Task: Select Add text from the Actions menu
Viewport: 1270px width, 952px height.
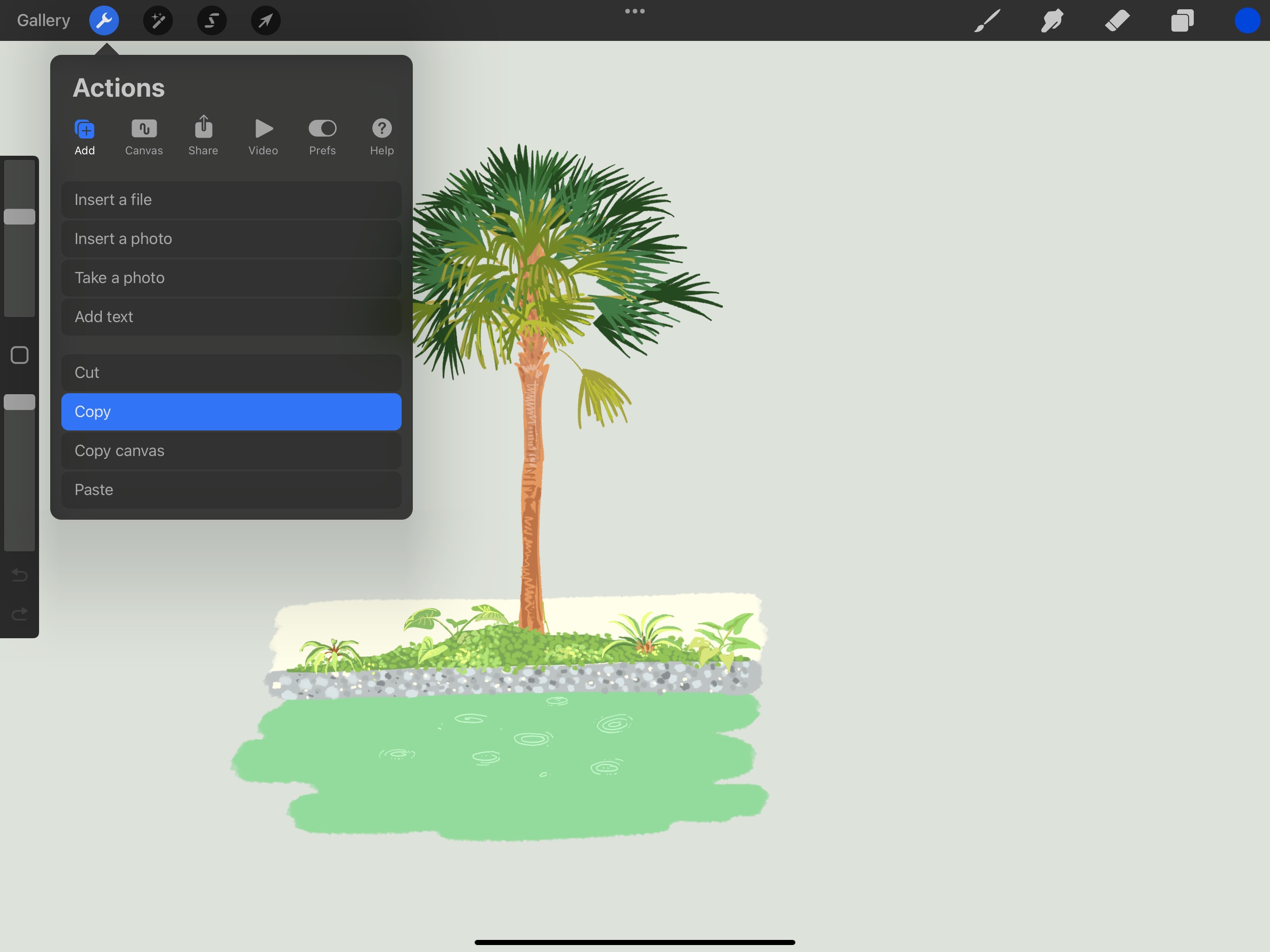Action: [231, 317]
